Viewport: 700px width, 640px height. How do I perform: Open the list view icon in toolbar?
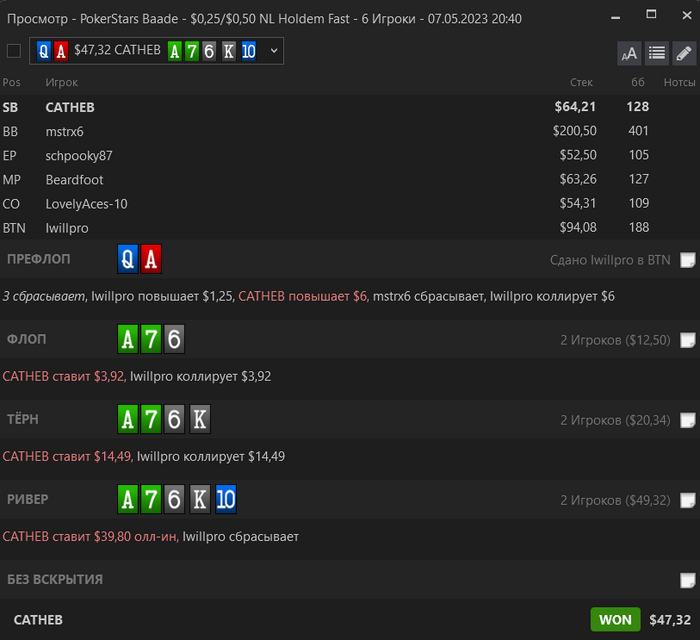[x=657, y=53]
